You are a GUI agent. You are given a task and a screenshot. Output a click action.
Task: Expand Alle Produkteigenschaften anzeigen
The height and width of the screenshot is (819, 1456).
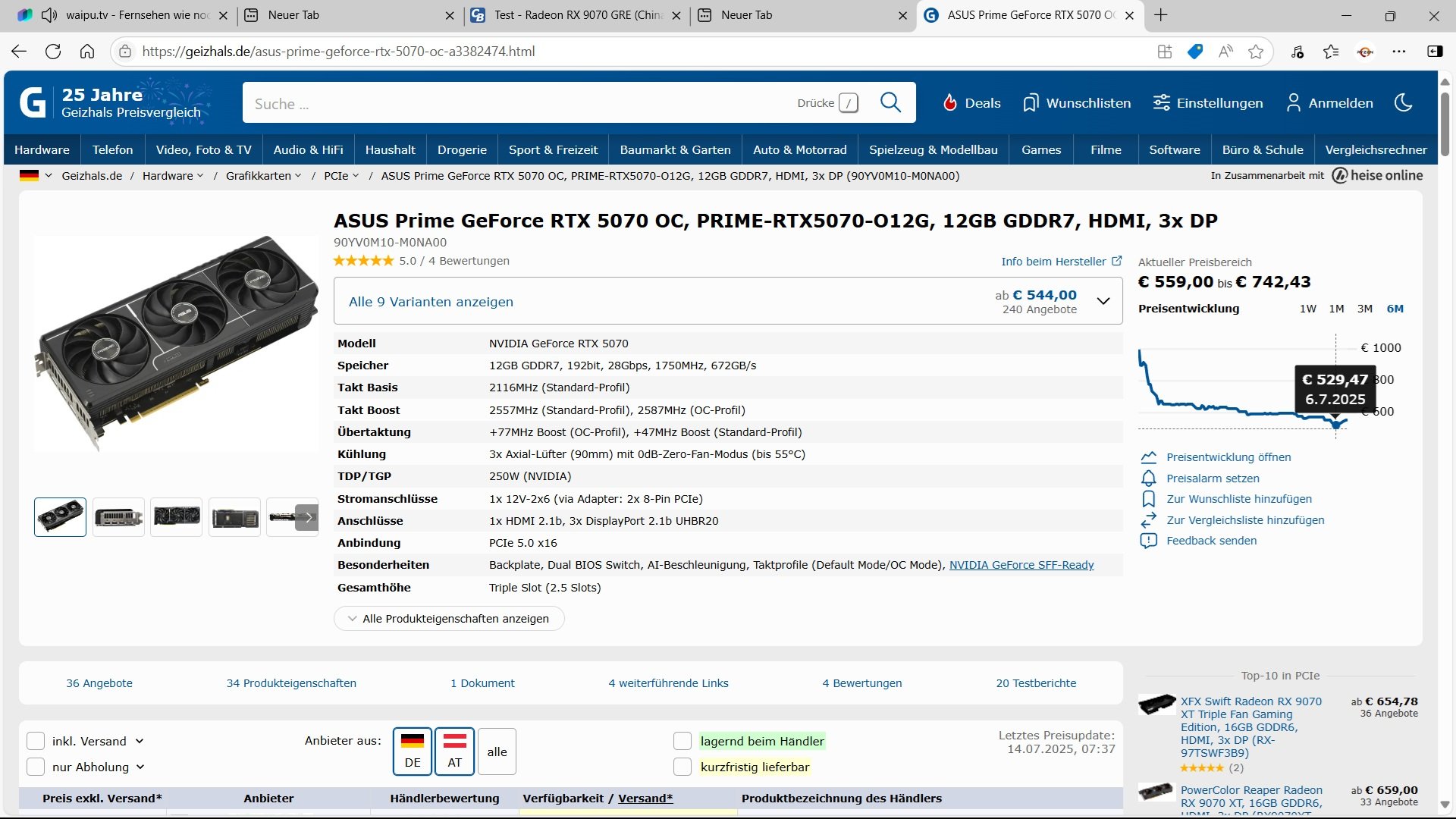[x=449, y=619]
